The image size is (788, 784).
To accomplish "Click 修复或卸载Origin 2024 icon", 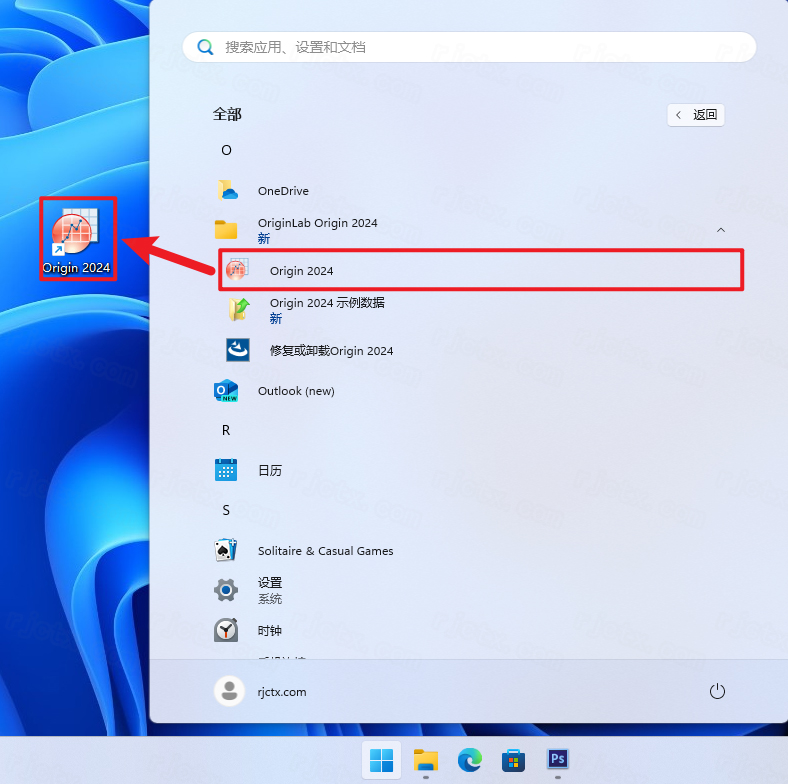I will tap(238, 350).
